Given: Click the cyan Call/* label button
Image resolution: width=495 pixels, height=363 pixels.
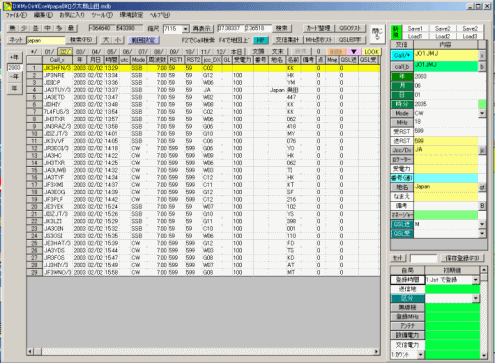Looking at the screenshot, I should 402,55.
